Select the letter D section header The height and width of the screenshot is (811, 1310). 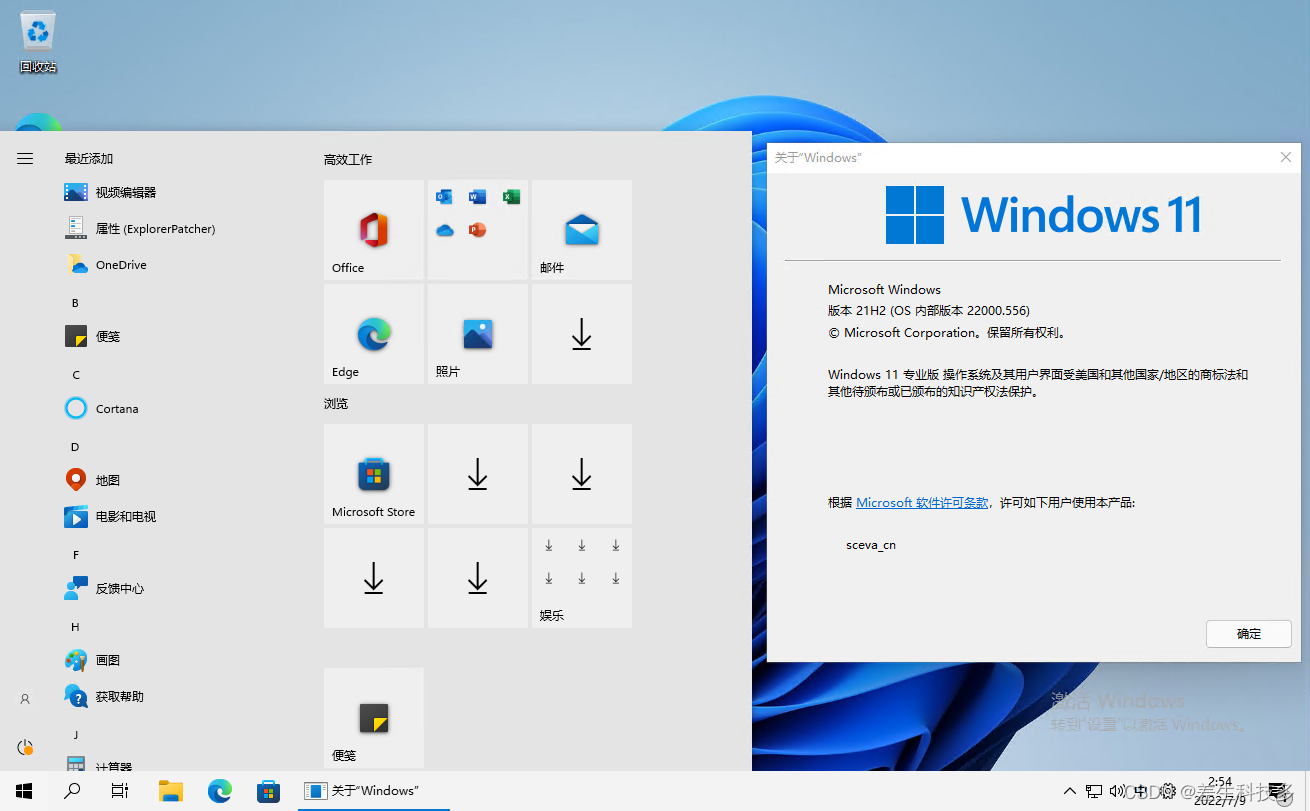click(75, 447)
